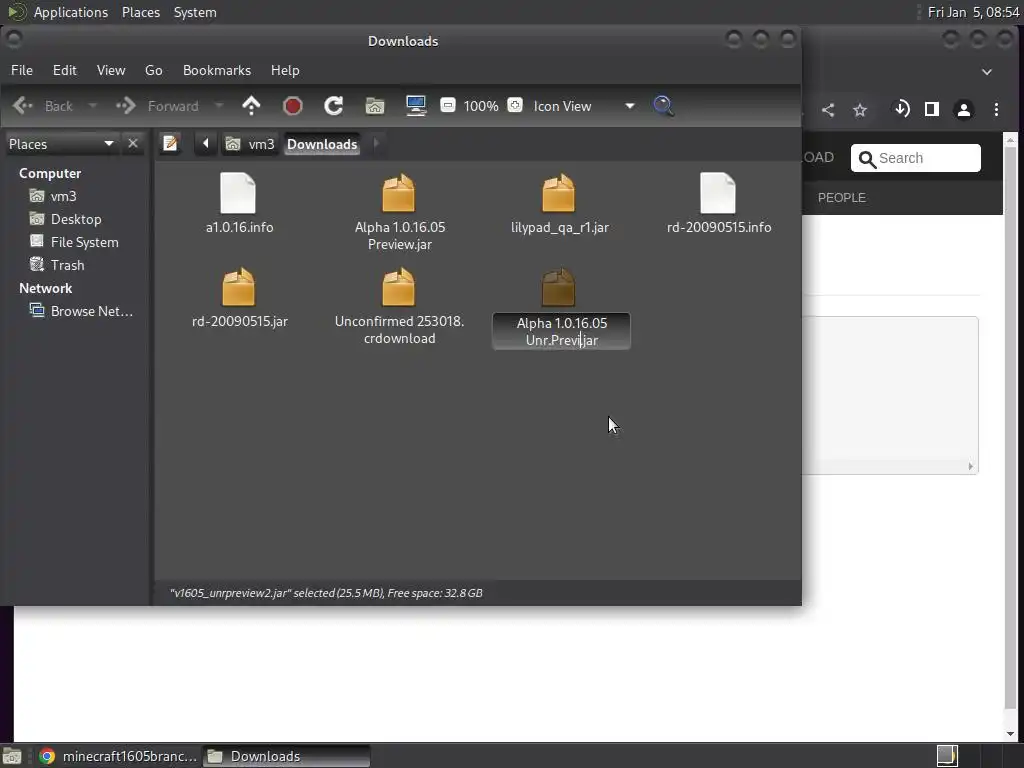This screenshot has height=768, width=1024.
Task: Open Browse Network in the sidebar
Action: 91,312
